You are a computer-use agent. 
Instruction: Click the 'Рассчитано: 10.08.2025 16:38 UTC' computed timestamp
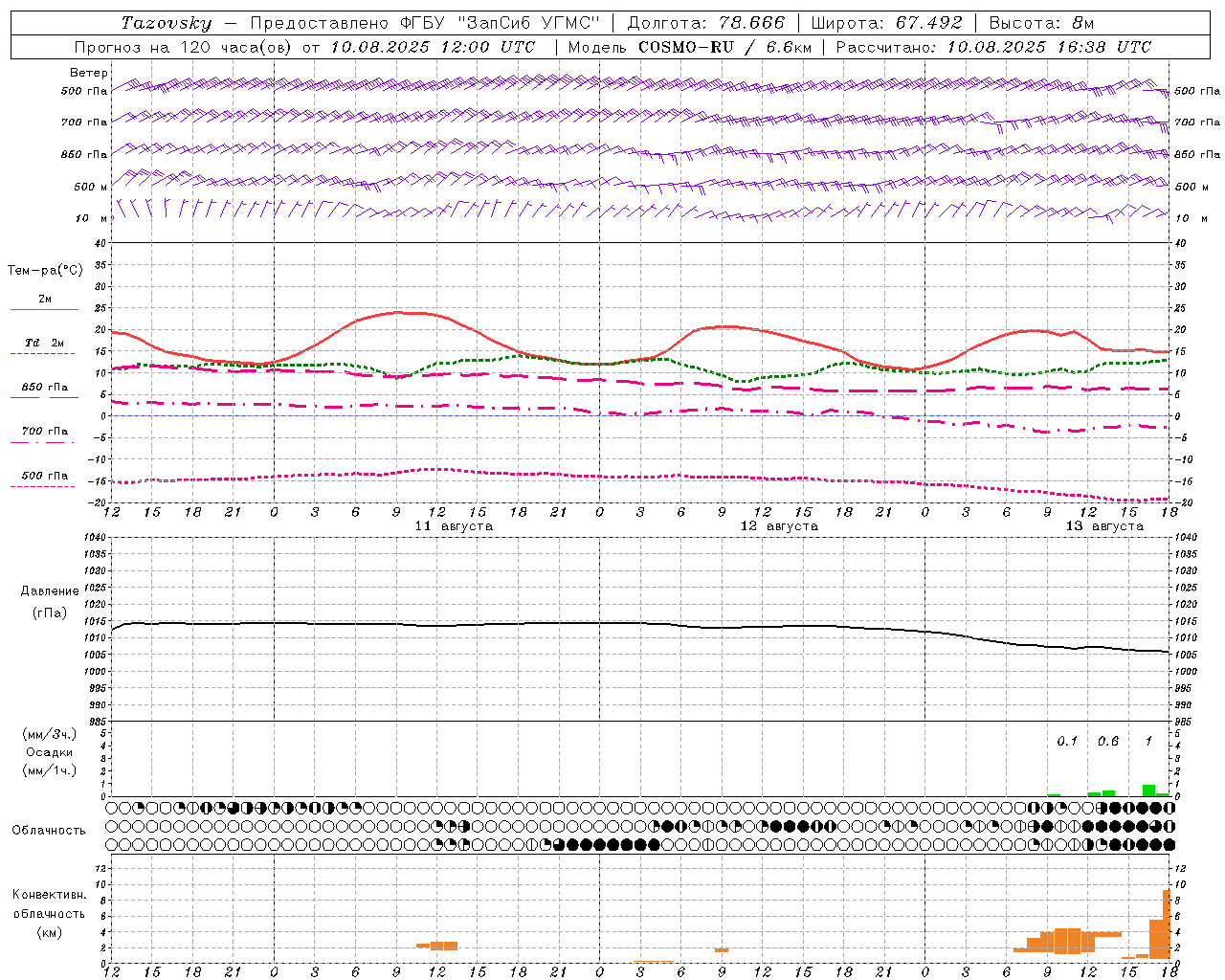coord(993,47)
